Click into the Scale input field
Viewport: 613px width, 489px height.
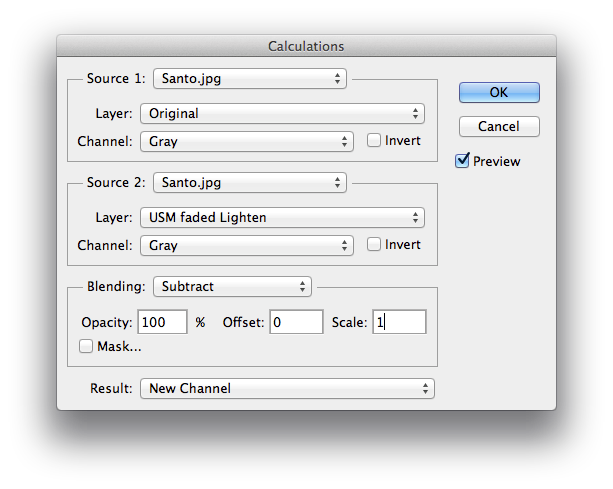click(x=399, y=322)
